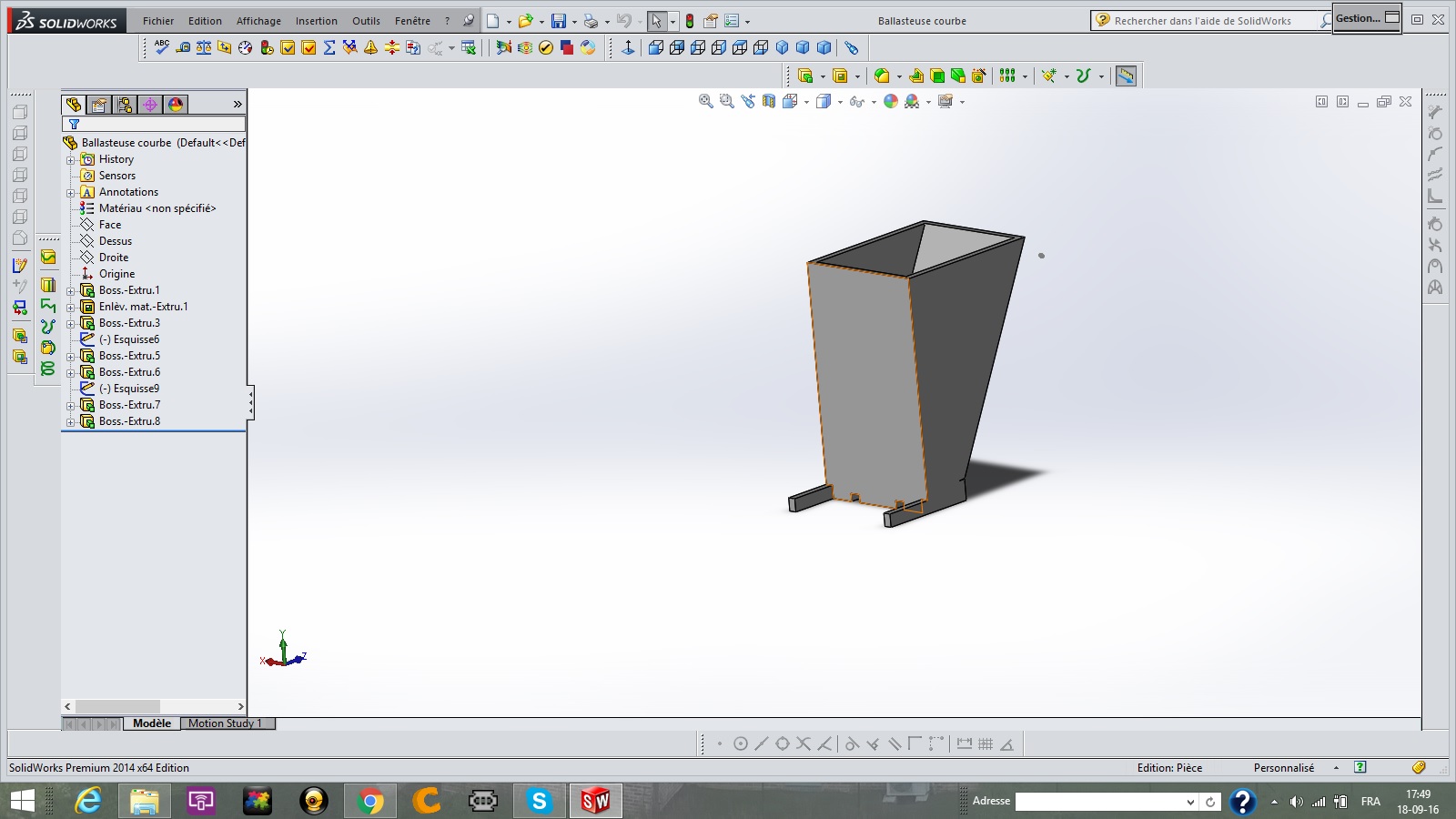Open the spell checker tool
1456x819 pixels.
point(162,46)
